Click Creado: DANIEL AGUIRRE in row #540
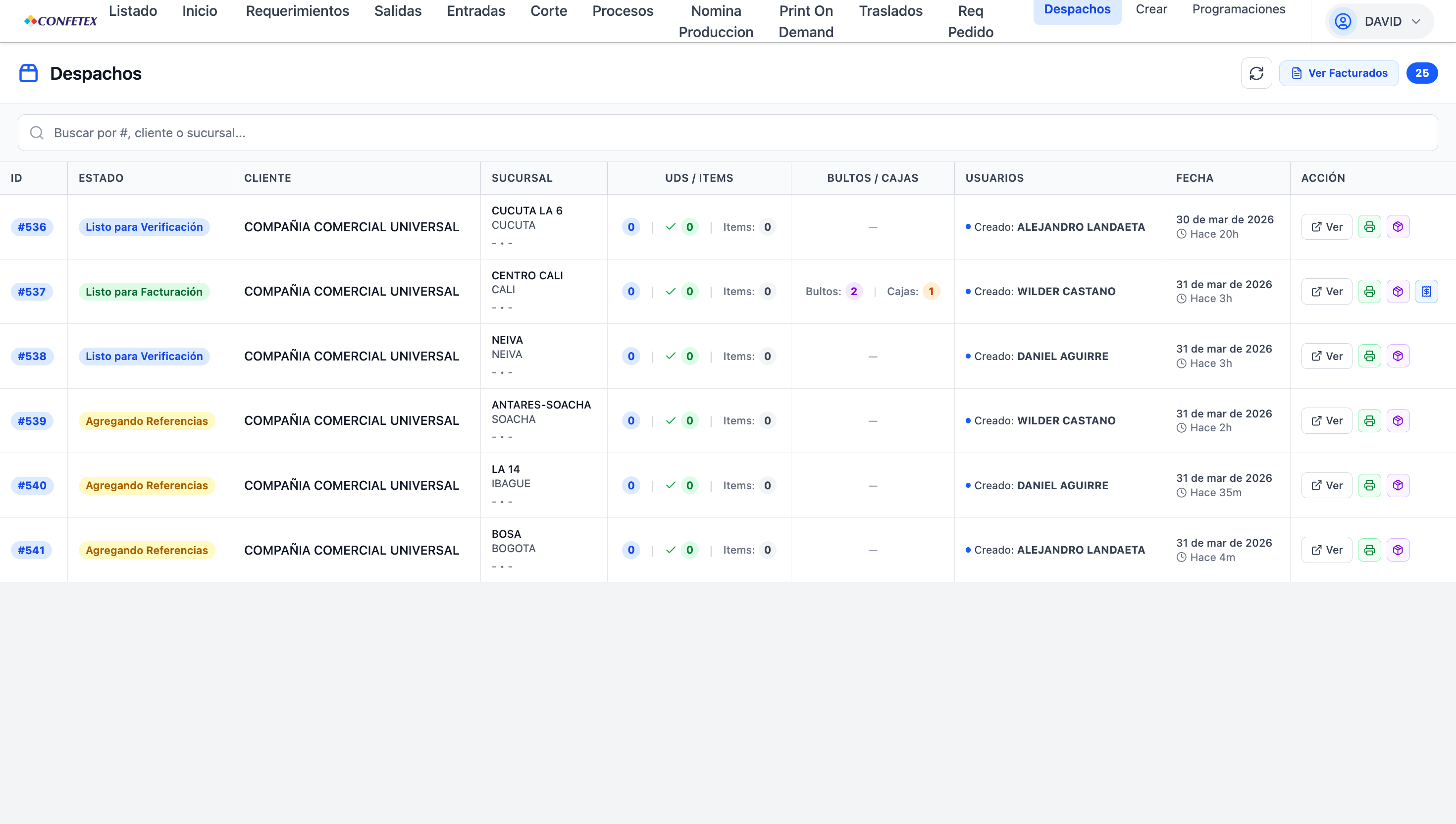 point(1037,485)
